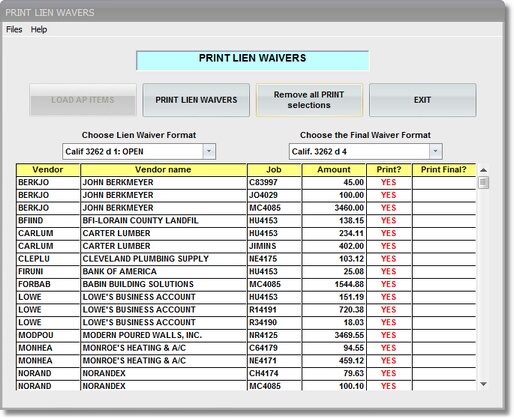Click the EXIT button

(422, 100)
